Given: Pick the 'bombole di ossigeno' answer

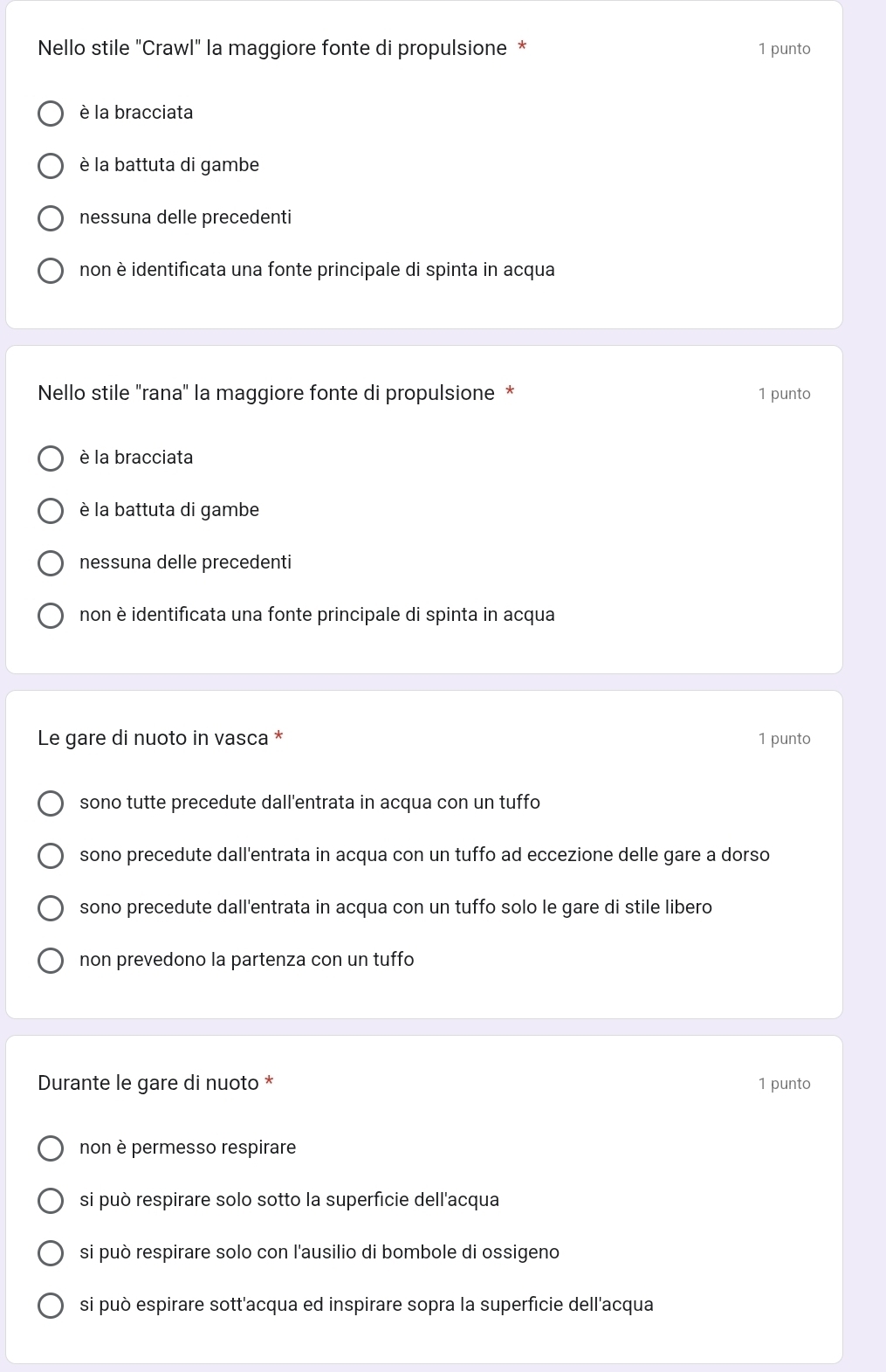Looking at the screenshot, I should tap(51, 1253).
